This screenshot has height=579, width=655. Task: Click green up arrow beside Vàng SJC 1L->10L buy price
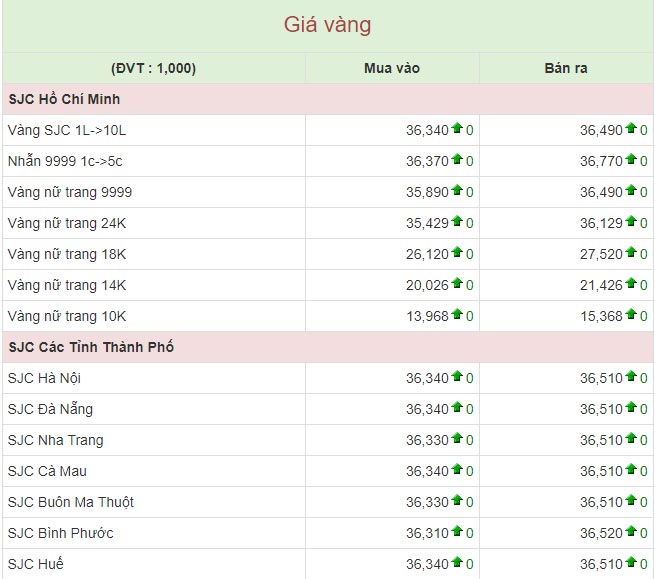tap(457, 129)
